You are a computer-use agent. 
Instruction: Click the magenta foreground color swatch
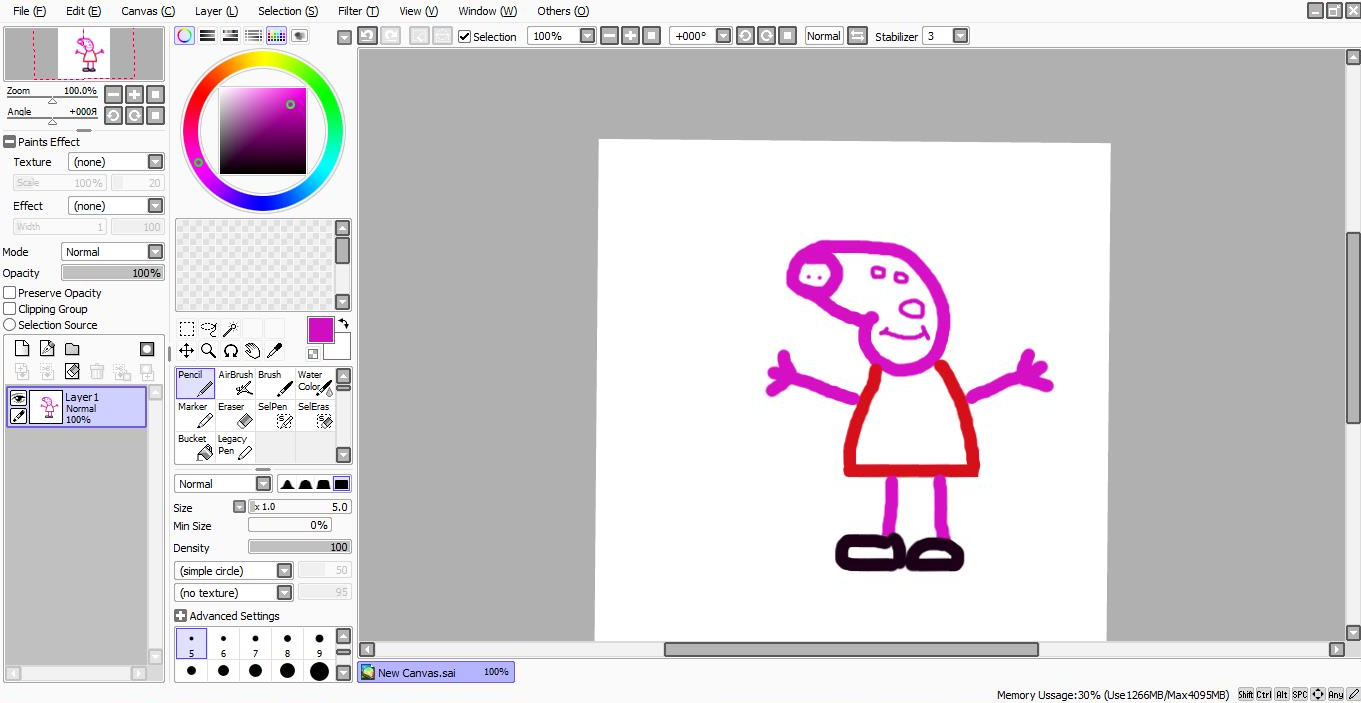coord(320,330)
